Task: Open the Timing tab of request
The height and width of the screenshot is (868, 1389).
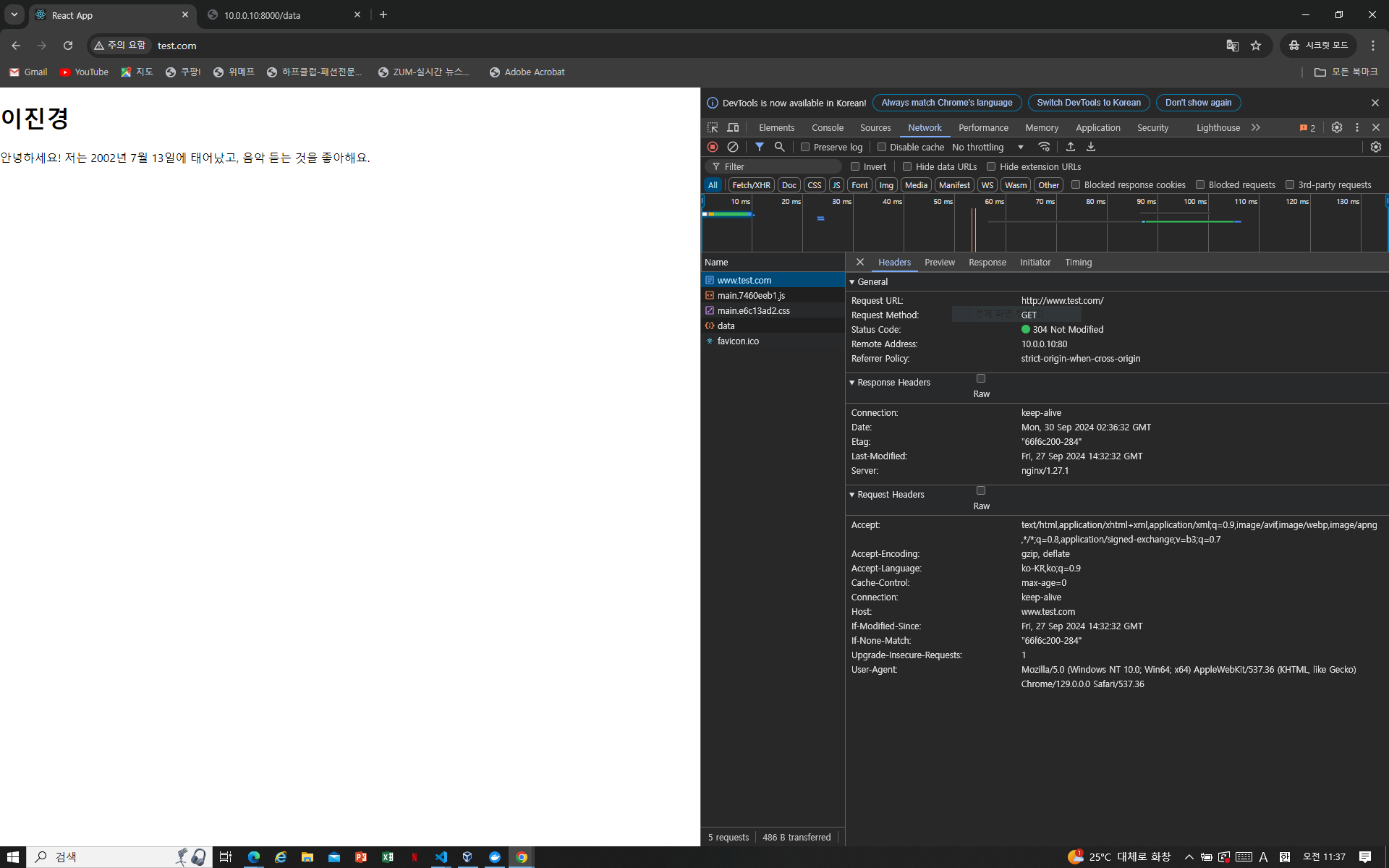Action: point(1078,263)
